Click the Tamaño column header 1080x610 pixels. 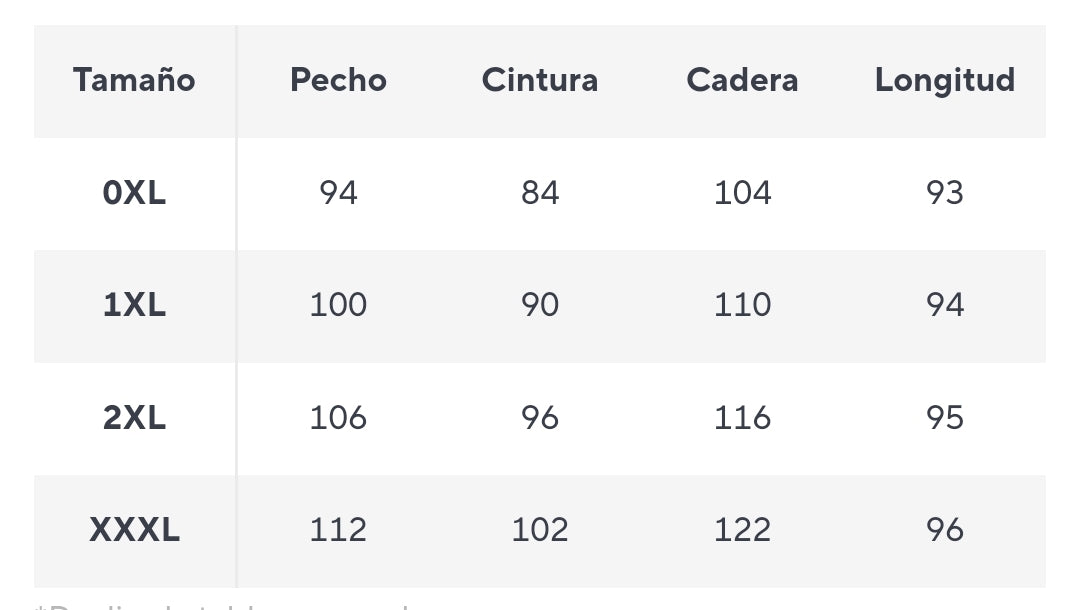134,80
